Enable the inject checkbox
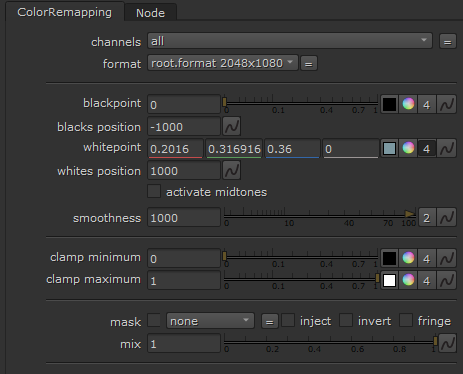Viewport: 463px width, 374px height. tap(288, 320)
